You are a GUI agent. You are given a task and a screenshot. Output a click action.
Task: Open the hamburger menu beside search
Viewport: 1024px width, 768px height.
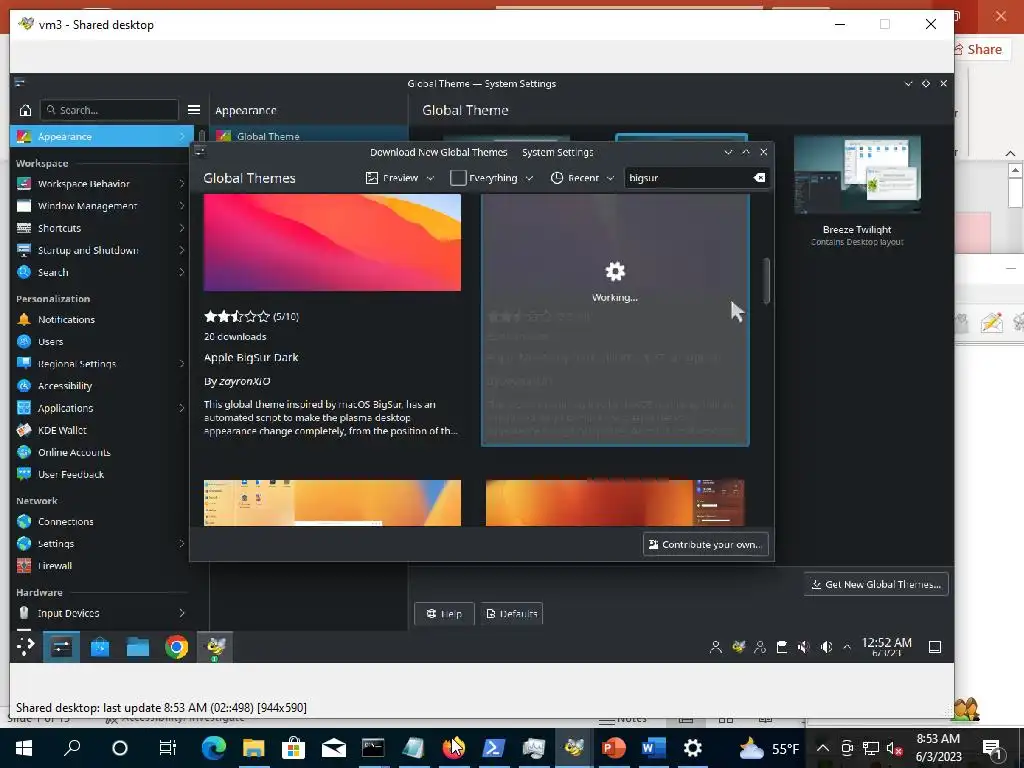194,110
